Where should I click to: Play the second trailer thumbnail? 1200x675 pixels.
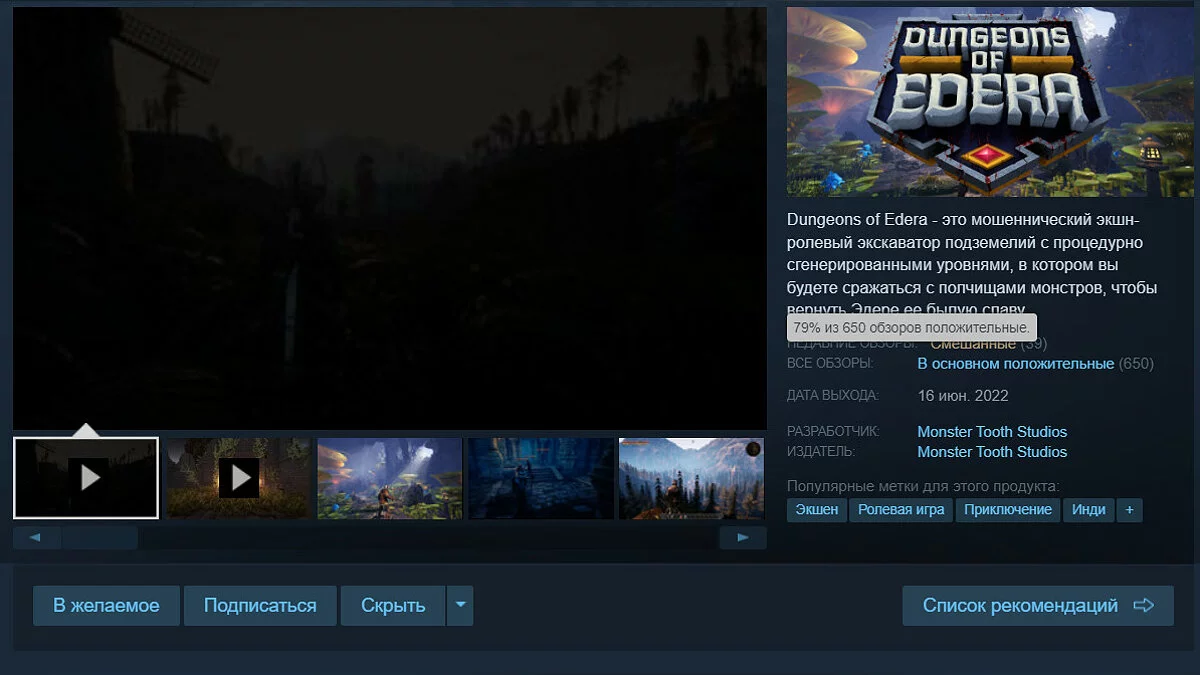pos(239,478)
